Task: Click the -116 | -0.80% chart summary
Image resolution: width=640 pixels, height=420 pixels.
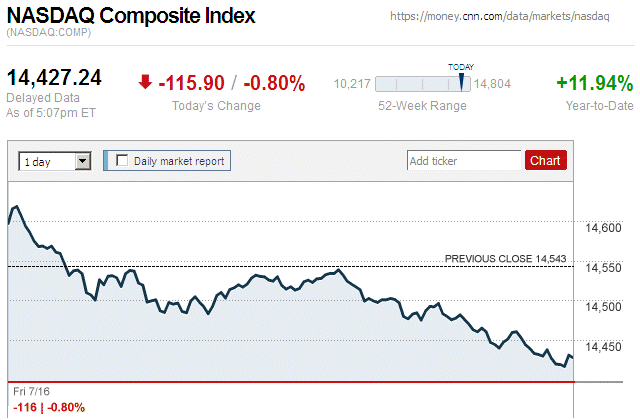Action: (49, 407)
